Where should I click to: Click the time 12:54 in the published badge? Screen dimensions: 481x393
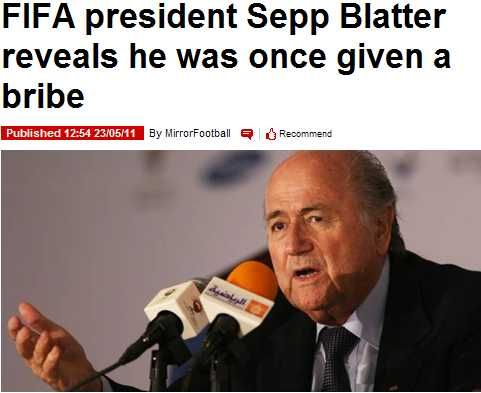[77, 133]
